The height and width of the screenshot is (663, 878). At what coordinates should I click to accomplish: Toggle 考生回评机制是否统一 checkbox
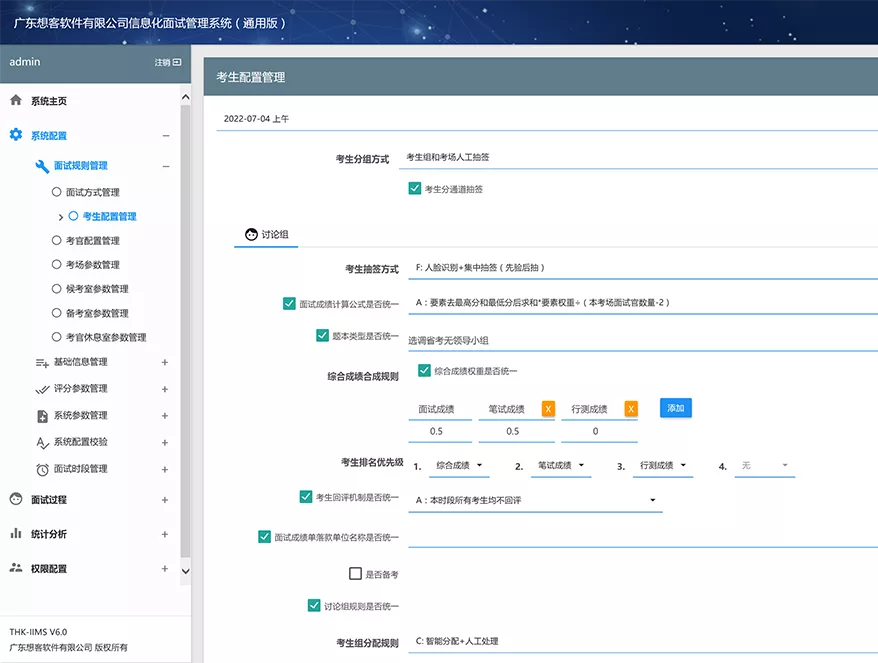point(306,497)
